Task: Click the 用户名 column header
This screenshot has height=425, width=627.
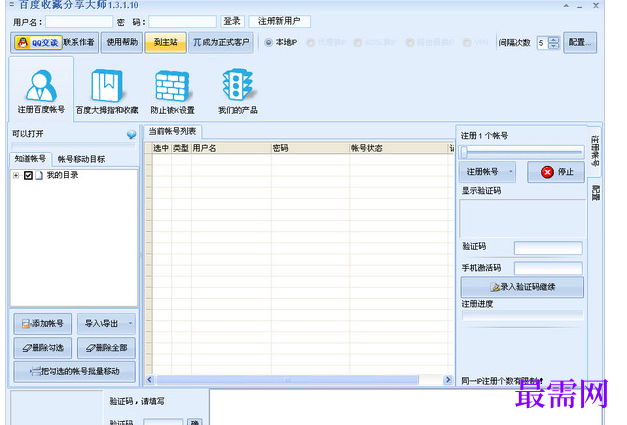Action: pyautogui.click(x=231, y=148)
